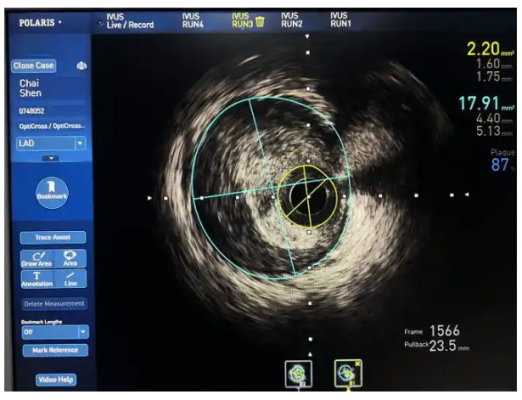This screenshot has height=400, width=522.
Task: Click the patient ID 0748052
Action: pos(32,111)
